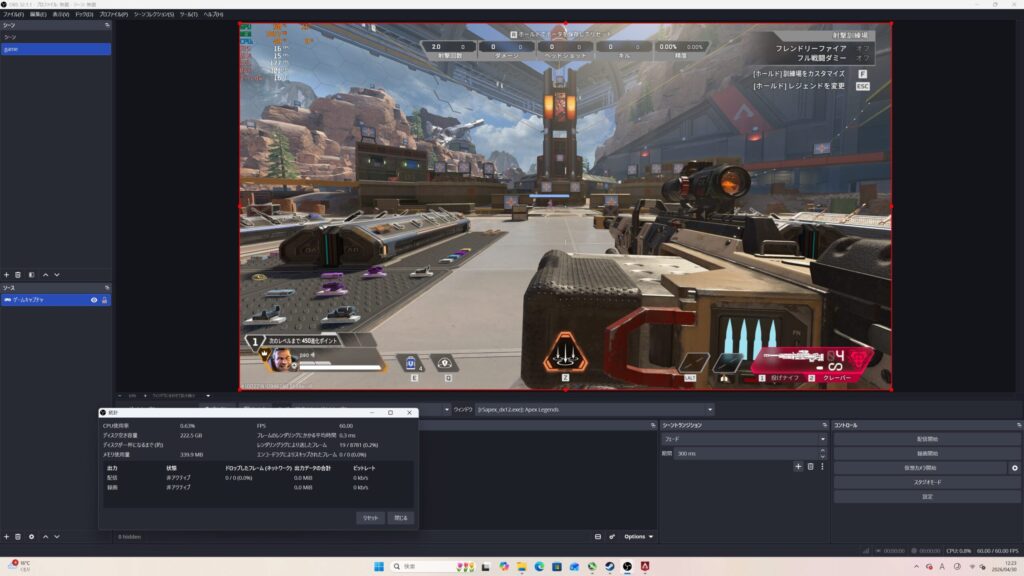
Task: Open the ツール(T) menu
Action: (189, 14)
